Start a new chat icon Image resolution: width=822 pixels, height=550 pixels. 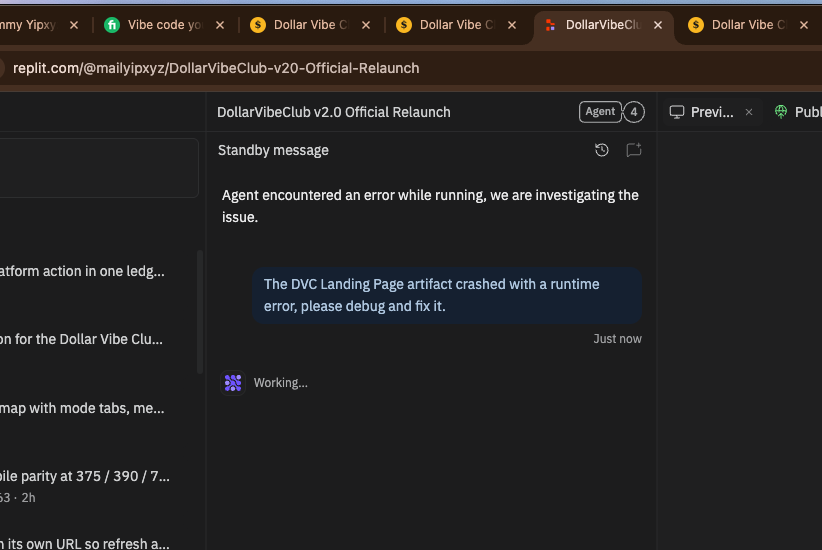pos(634,150)
